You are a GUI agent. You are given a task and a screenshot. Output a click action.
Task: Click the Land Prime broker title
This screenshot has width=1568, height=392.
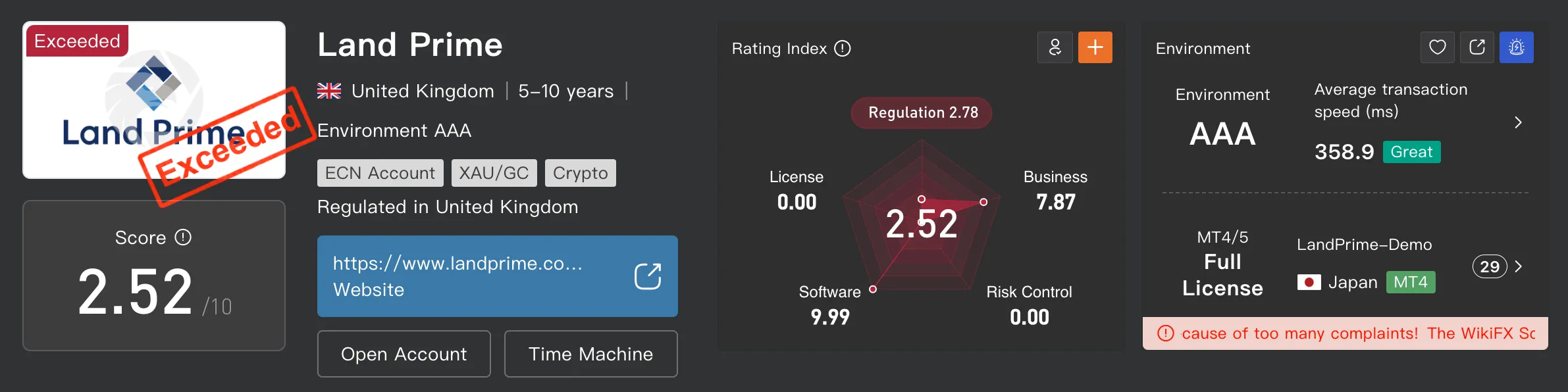coord(410,45)
